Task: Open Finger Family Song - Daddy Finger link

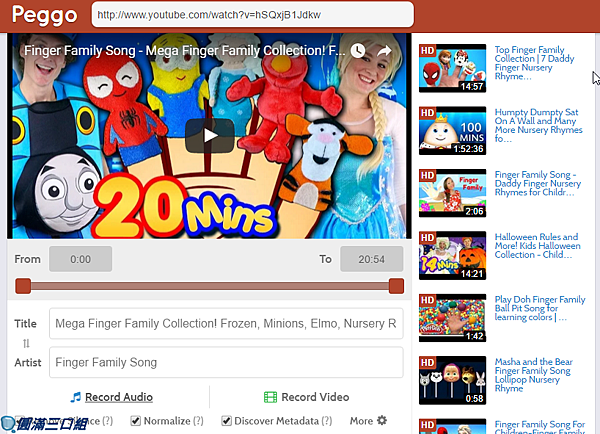Action: point(538,183)
